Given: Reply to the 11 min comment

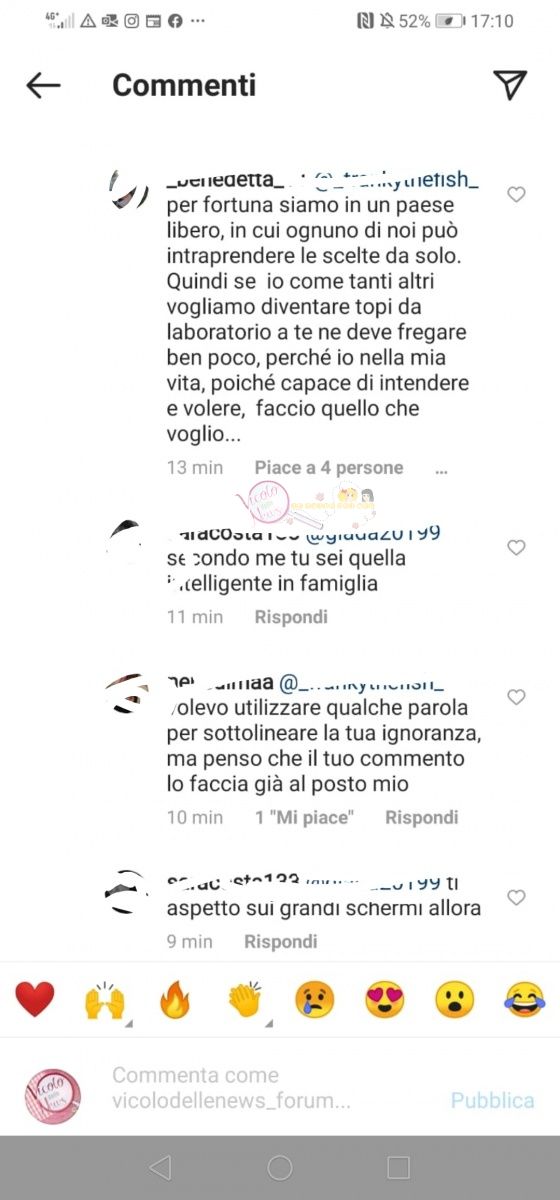Looking at the screenshot, I should click(x=291, y=617).
